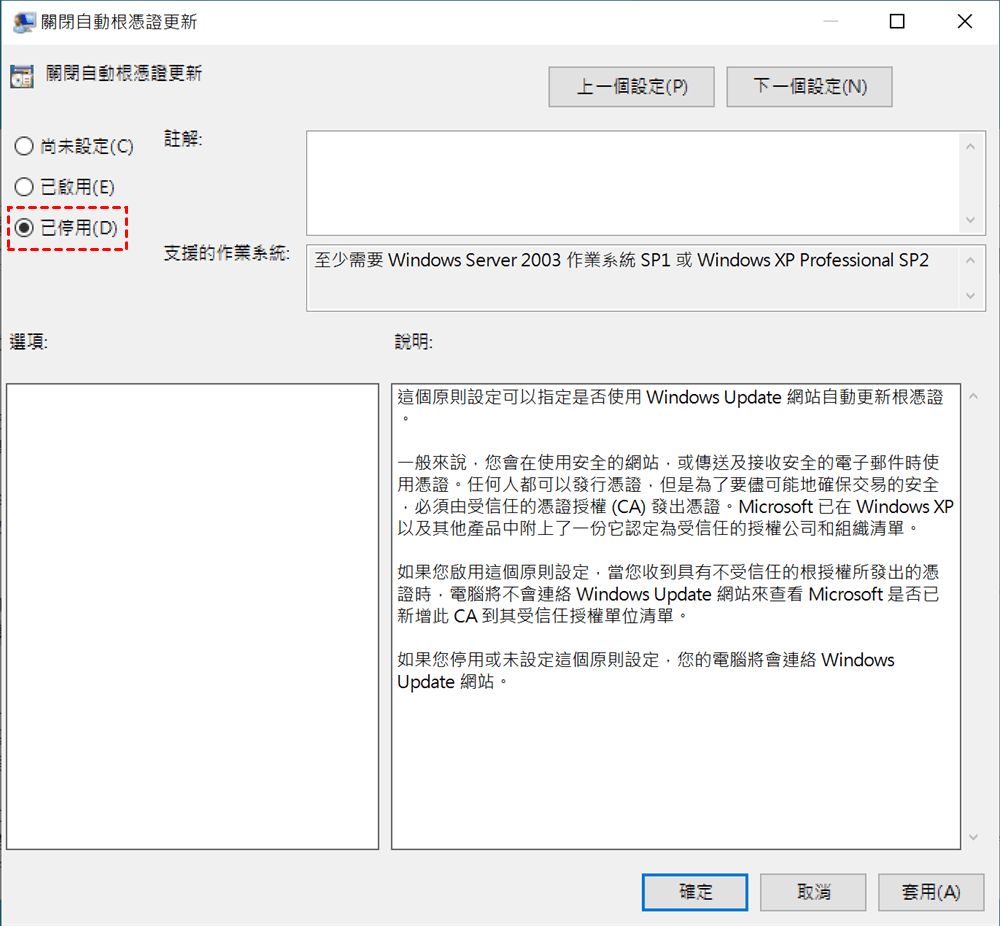Screen dimensions: 1000x926
Task: Click the description paragraph starting 這個原則設定
Action: point(670,408)
